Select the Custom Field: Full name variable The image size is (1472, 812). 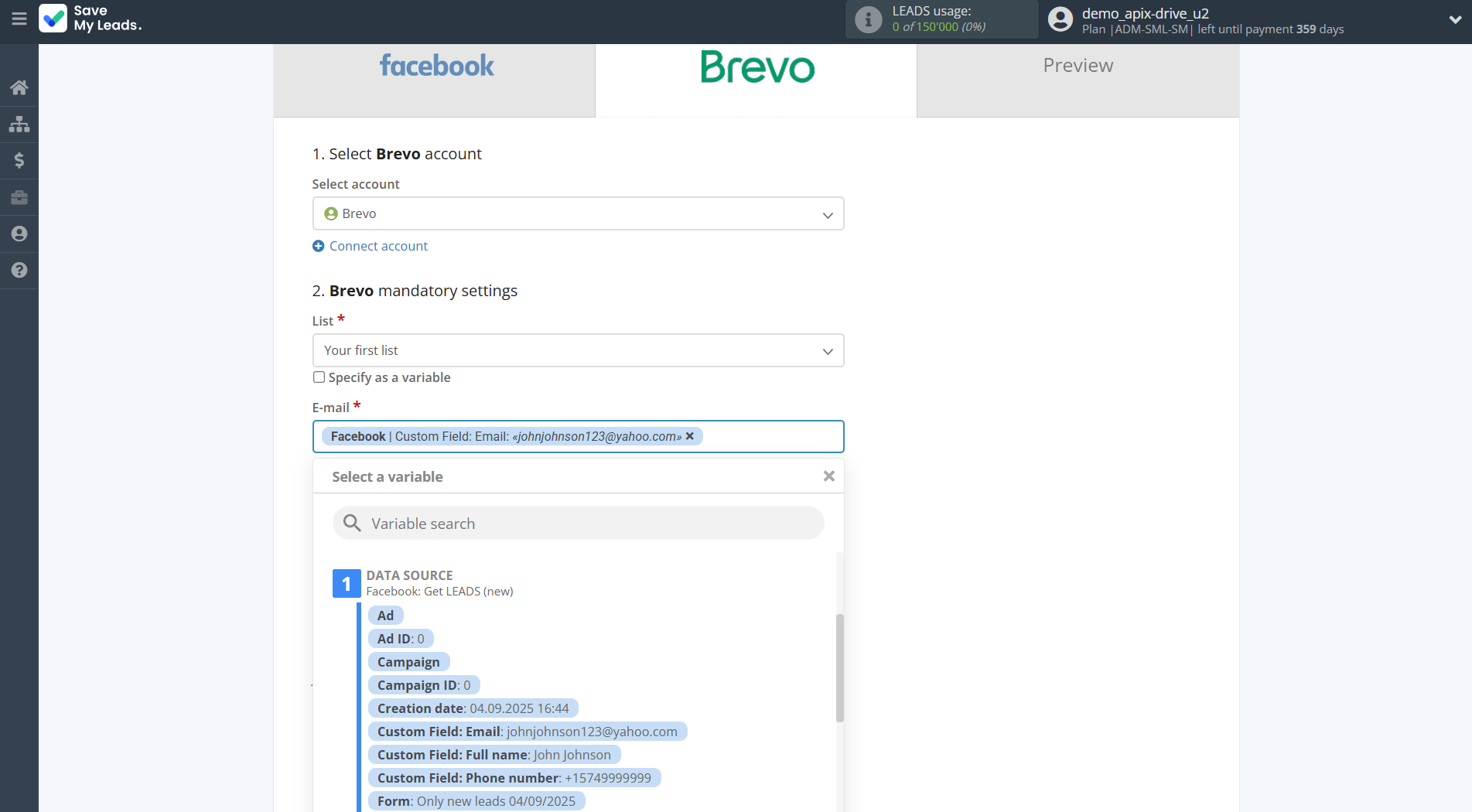tap(494, 755)
